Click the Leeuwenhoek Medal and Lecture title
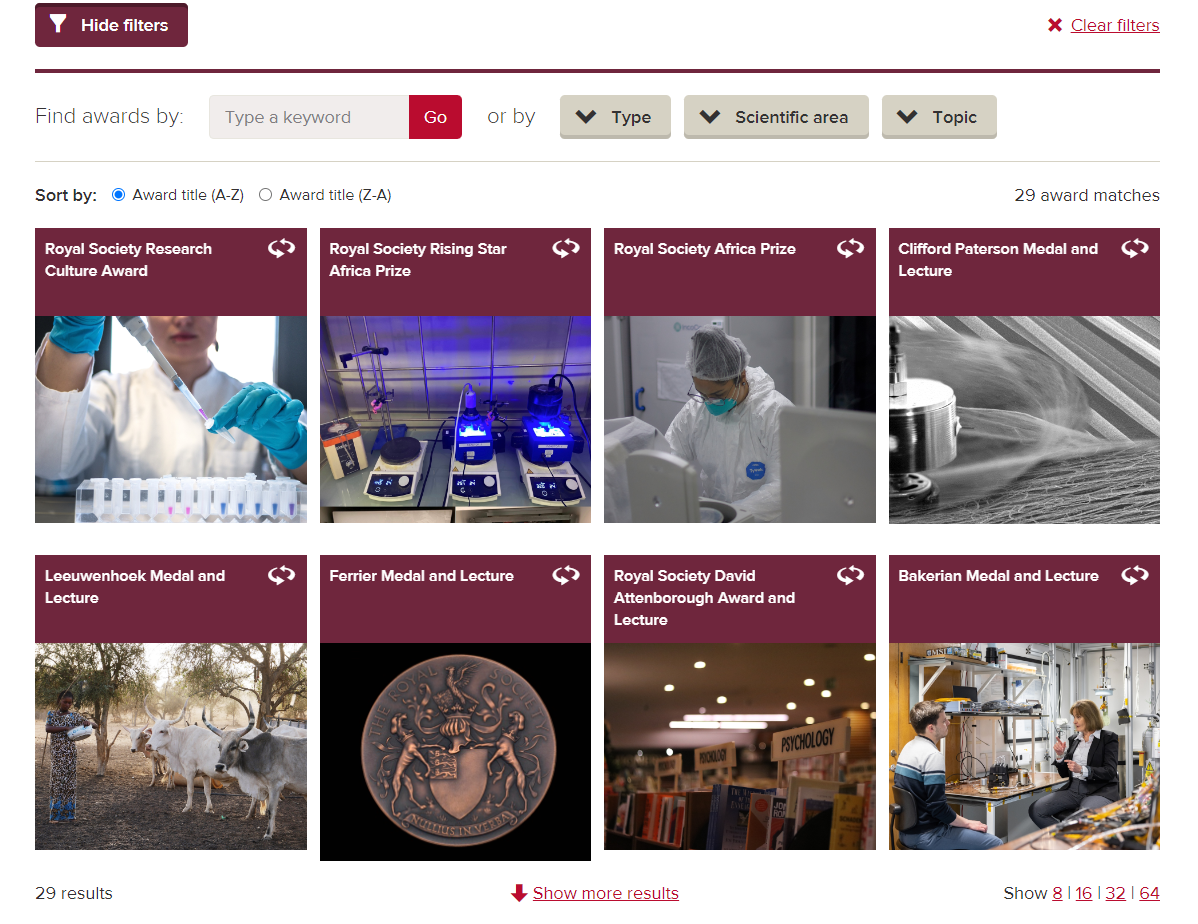 (x=134, y=587)
